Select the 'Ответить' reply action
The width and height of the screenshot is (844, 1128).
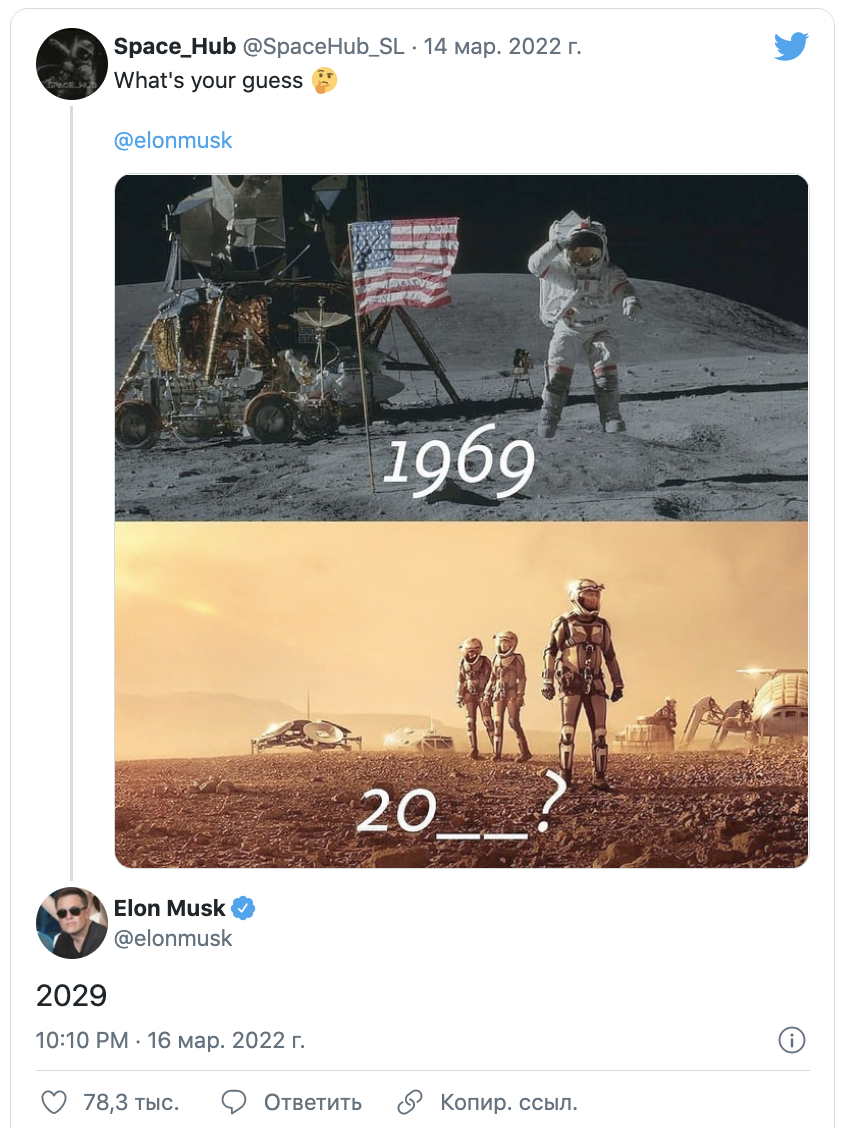pos(310,1102)
